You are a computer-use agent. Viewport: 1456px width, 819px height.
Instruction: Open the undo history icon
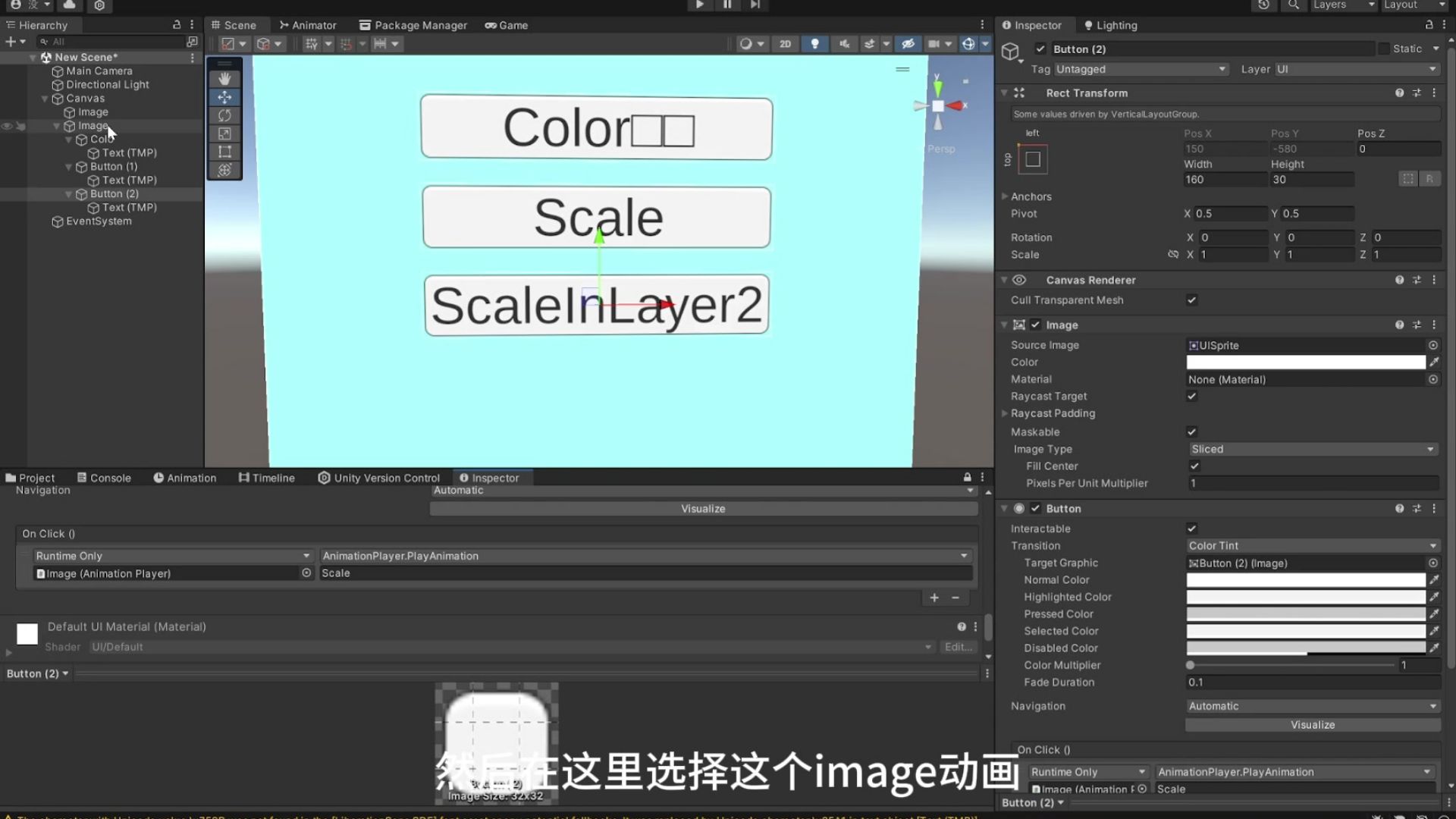coord(1263,5)
